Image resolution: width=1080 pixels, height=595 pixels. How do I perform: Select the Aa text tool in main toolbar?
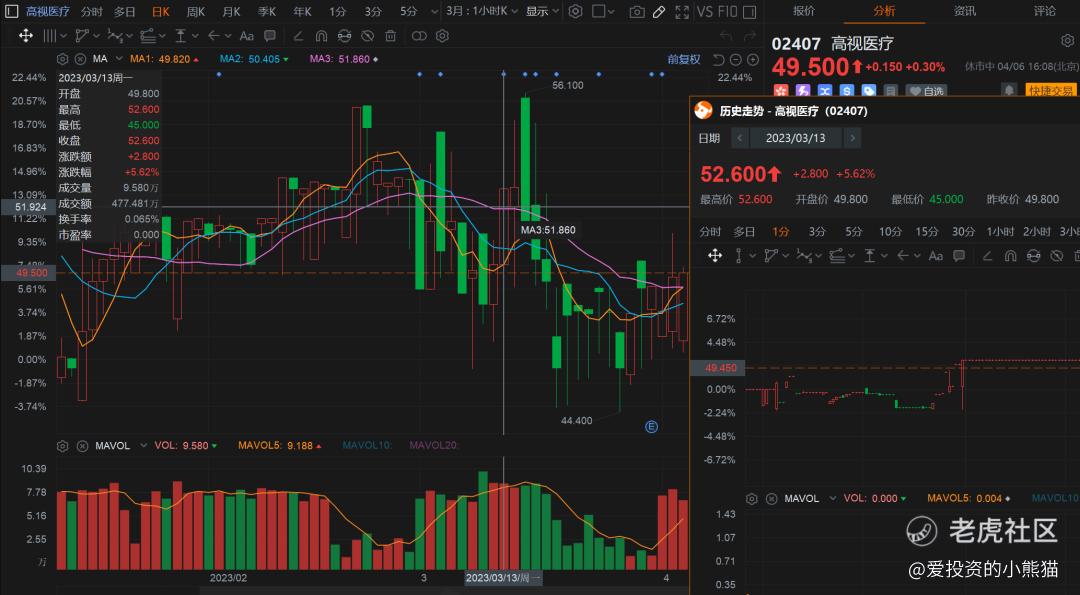247,36
